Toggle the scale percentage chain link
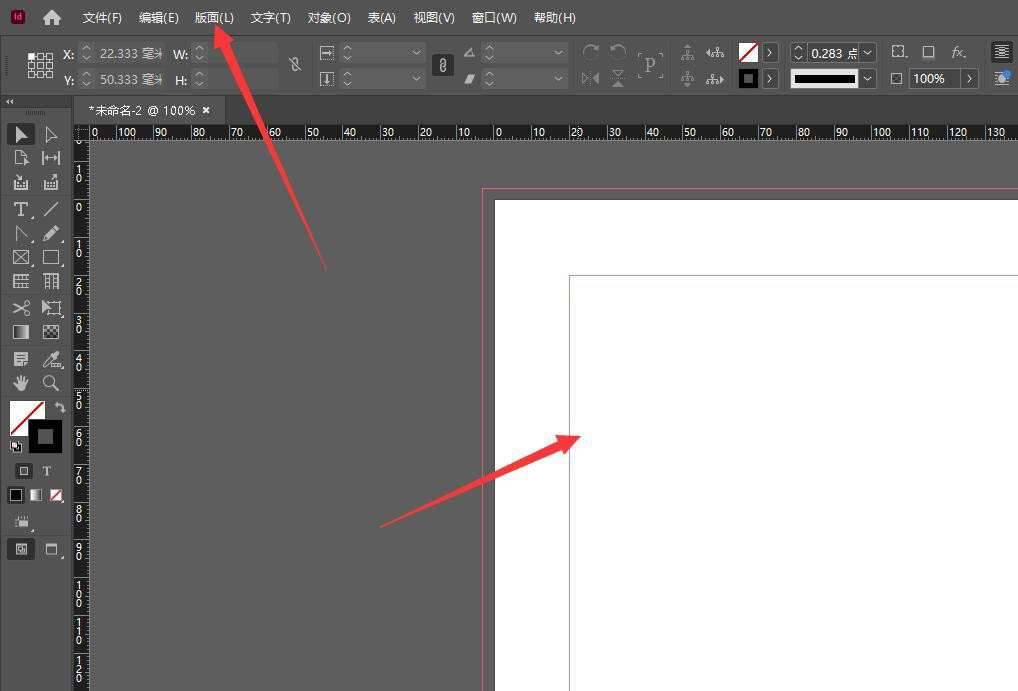This screenshot has height=691, width=1018. tap(442, 65)
